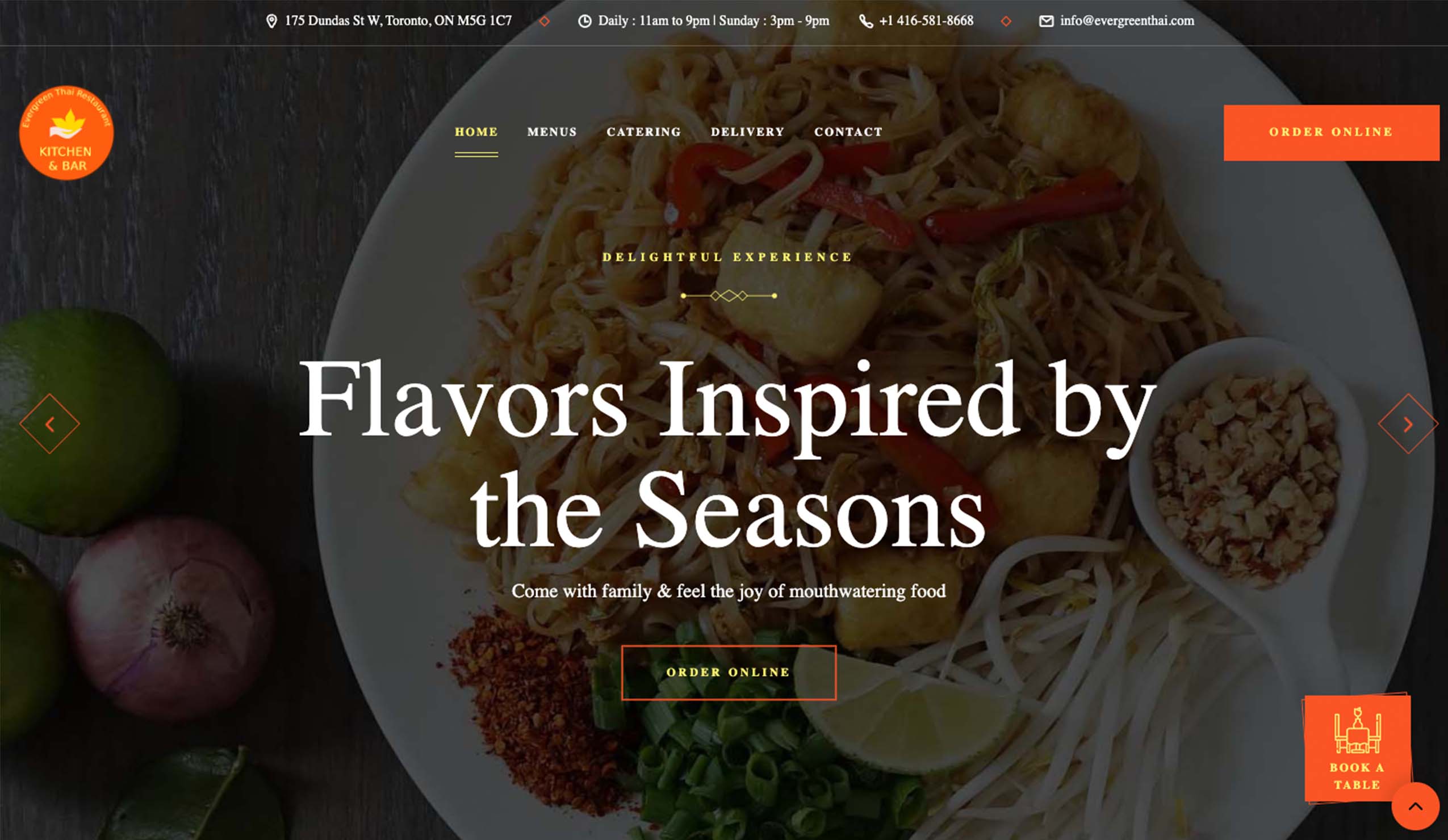Open the Contact page link
The height and width of the screenshot is (840, 1448).
[x=848, y=132]
